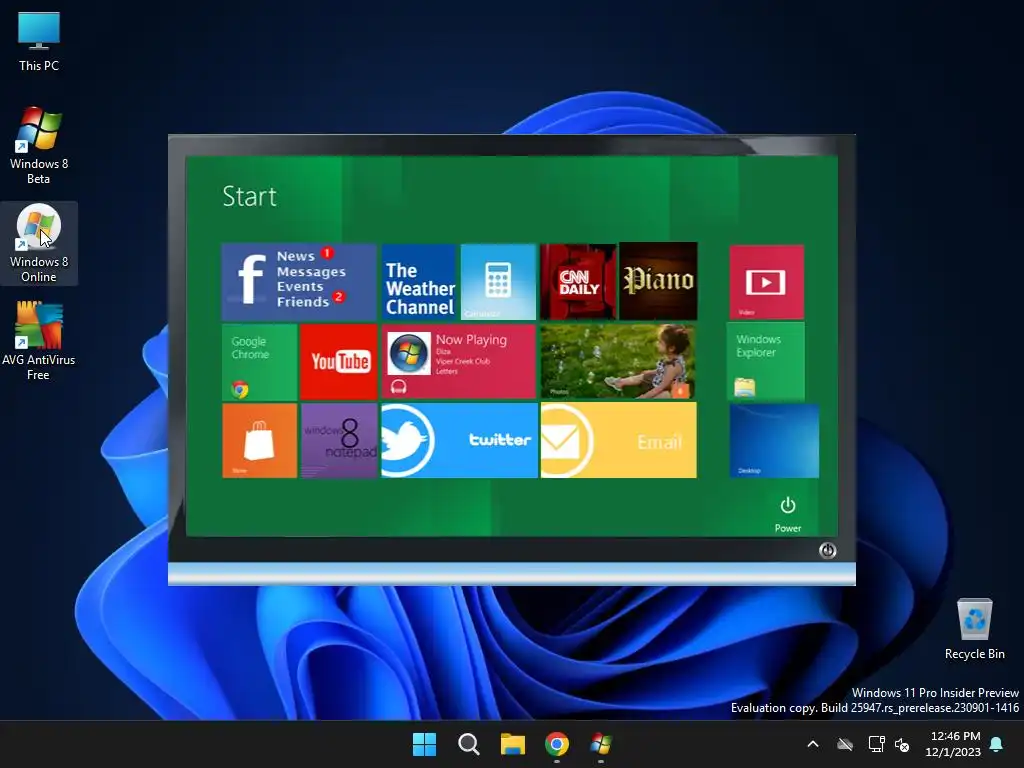Click the muted volume tray icon
The image size is (1024, 768).
[x=902, y=744]
